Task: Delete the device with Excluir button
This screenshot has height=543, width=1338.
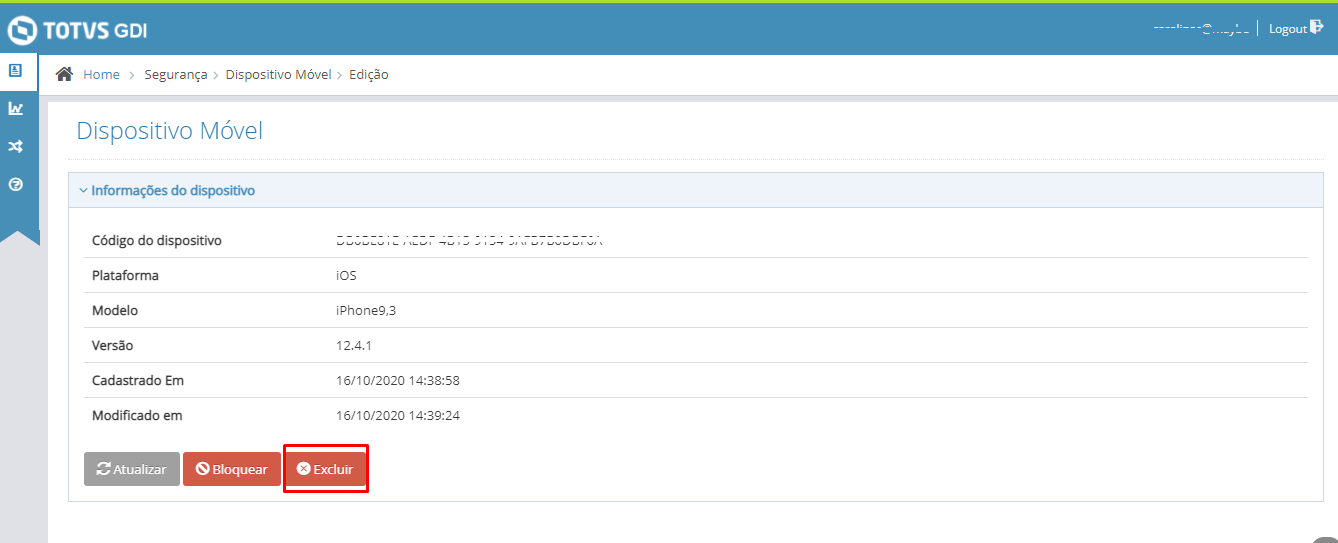Action: (326, 469)
